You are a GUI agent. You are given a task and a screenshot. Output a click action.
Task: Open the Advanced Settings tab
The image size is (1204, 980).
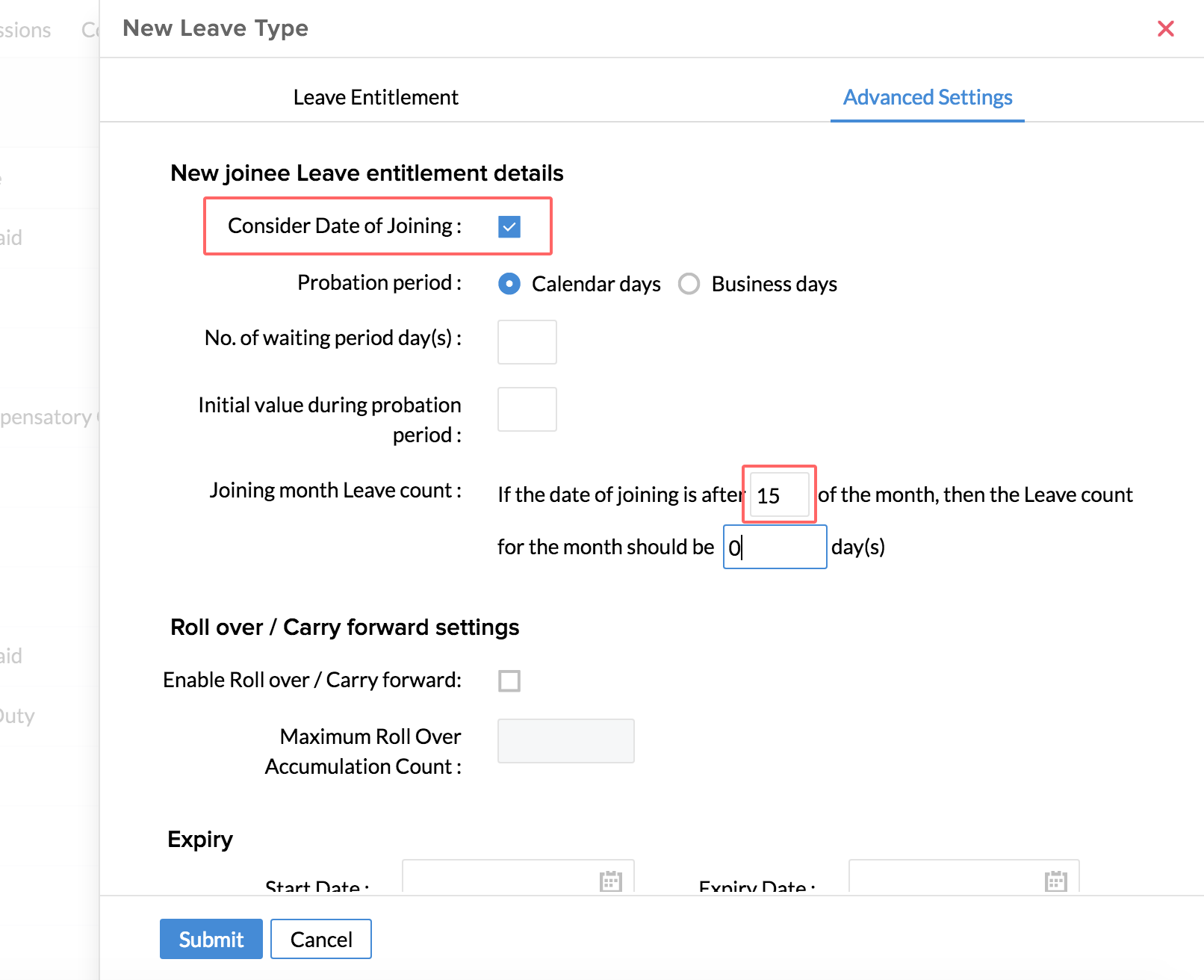pyautogui.click(x=928, y=97)
